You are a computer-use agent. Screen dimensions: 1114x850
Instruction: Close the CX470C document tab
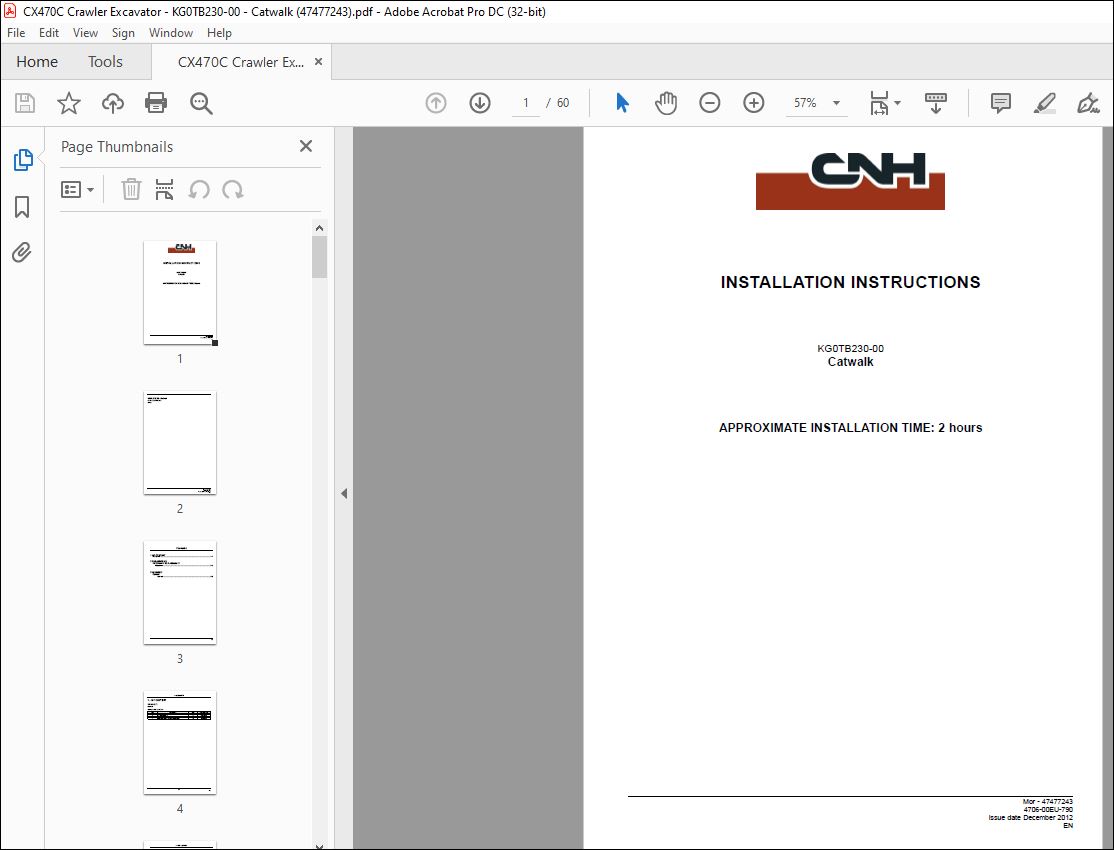click(x=318, y=62)
